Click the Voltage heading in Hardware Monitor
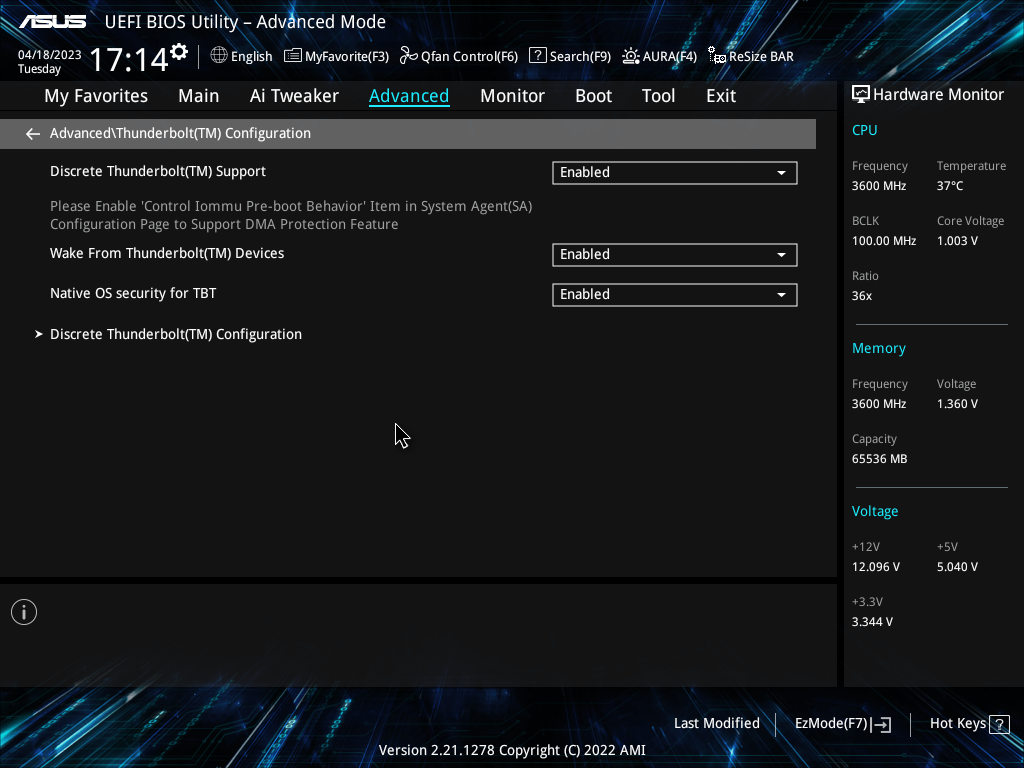The width and height of the screenshot is (1024, 768). [x=874, y=512]
